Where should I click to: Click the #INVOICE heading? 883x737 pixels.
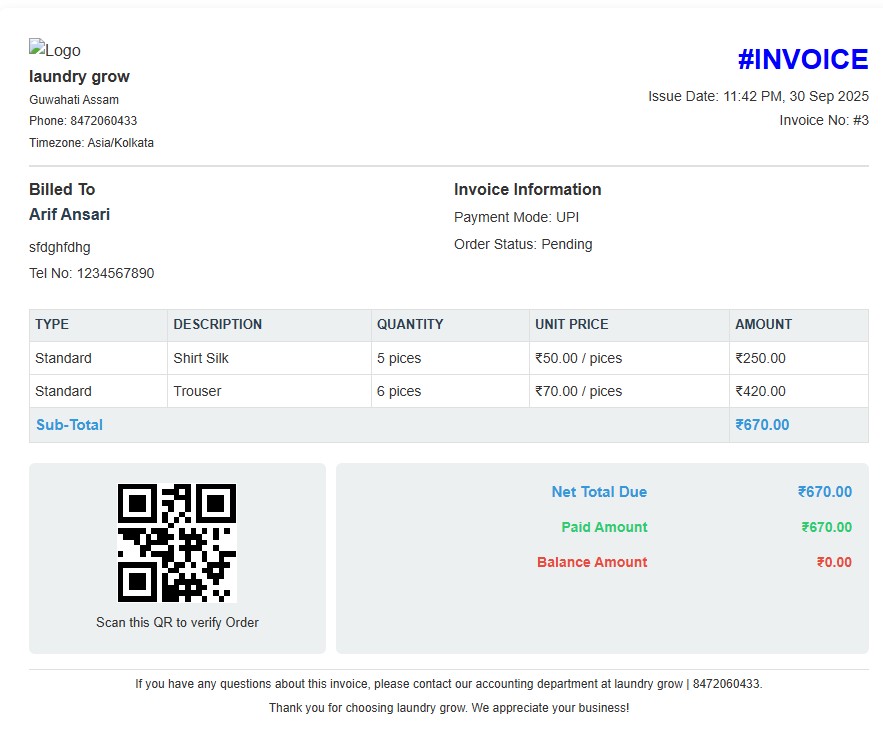point(803,59)
